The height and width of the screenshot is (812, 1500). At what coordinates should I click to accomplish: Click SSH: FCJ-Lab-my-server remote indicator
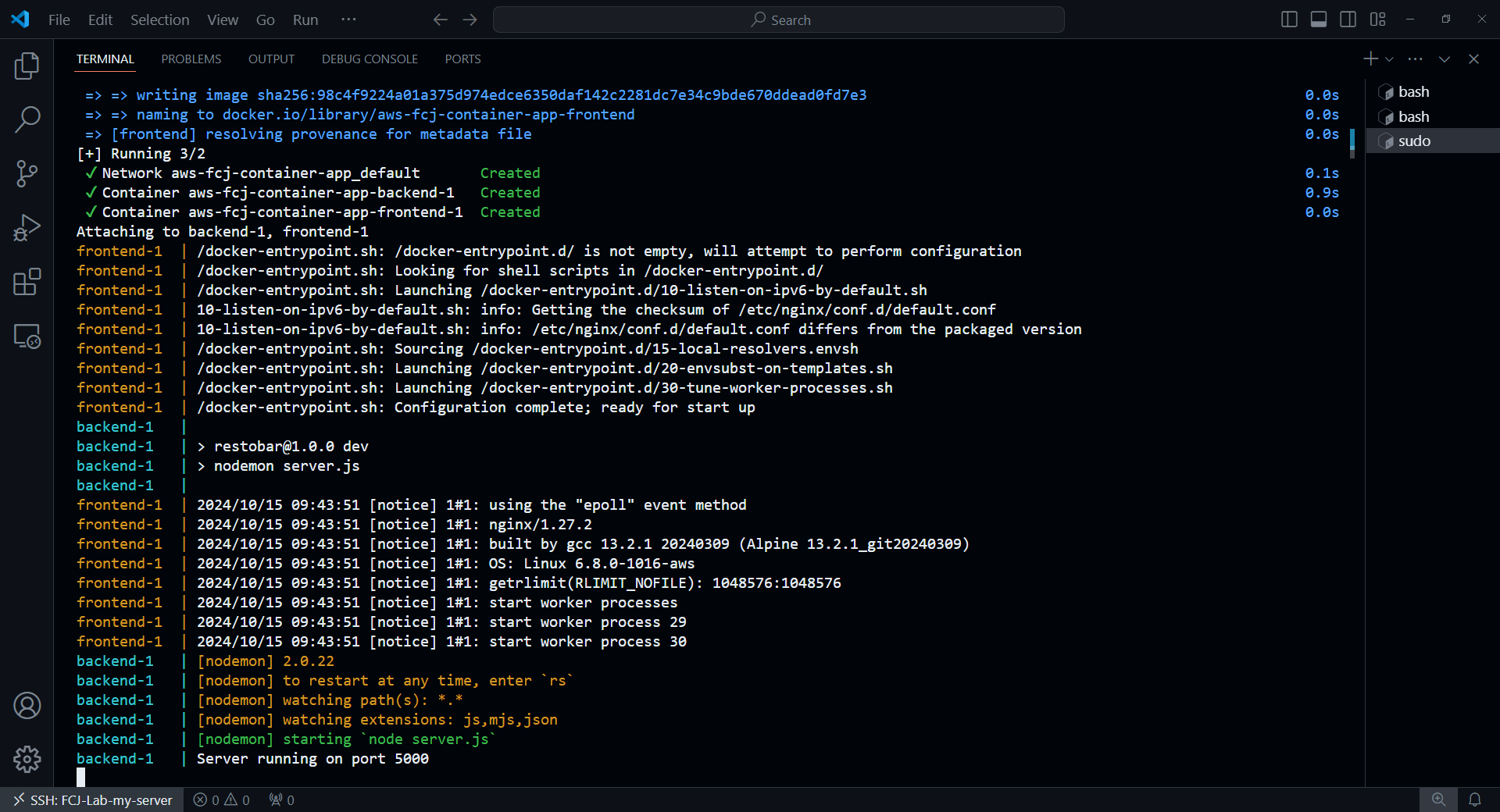tap(92, 800)
